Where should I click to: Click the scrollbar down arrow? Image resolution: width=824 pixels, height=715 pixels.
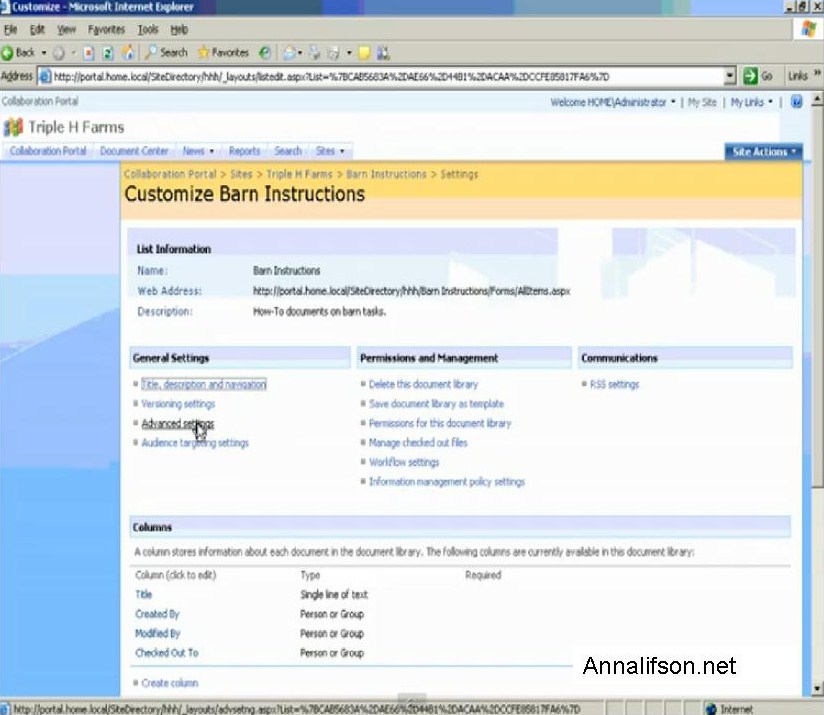point(817,688)
